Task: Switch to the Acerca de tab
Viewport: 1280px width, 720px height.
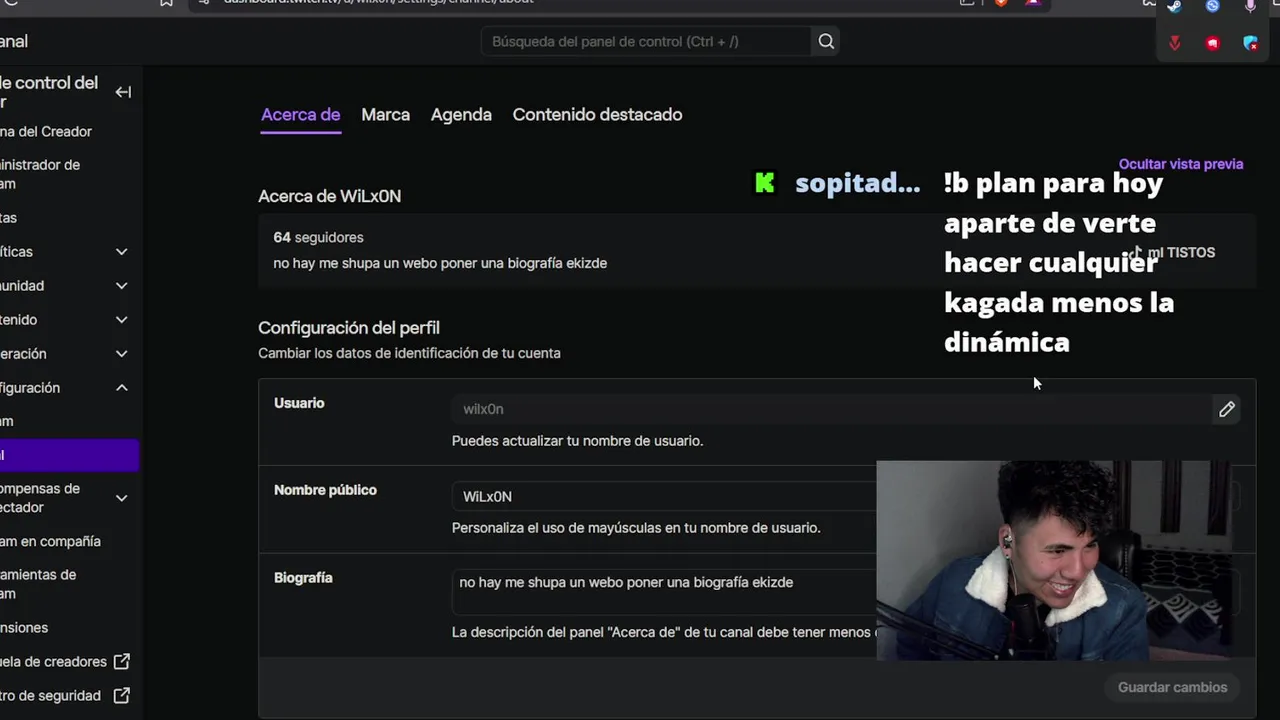Action: [301, 115]
